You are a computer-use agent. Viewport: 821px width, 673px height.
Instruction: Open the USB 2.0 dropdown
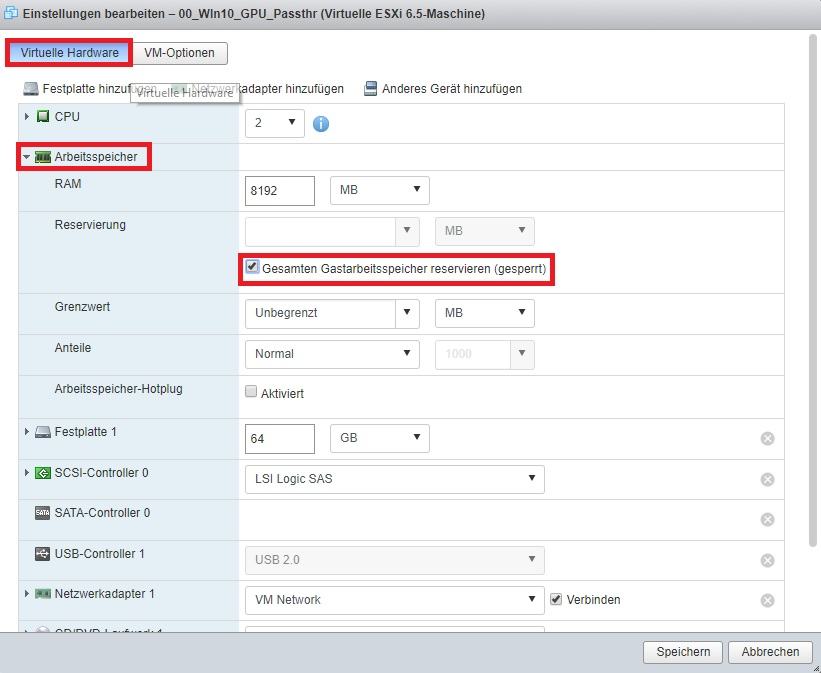pos(395,560)
